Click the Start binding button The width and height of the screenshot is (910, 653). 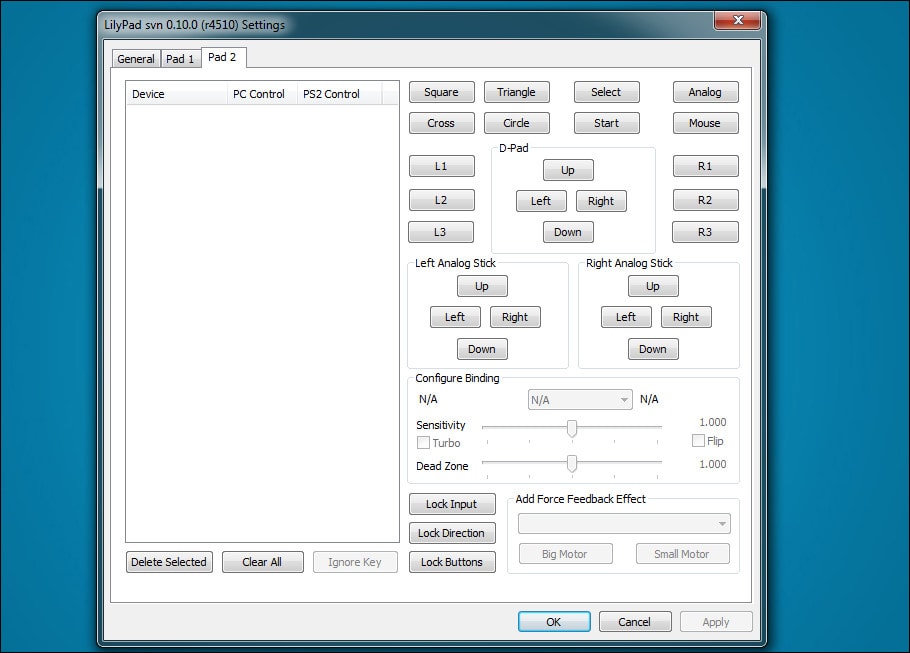coord(606,123)
